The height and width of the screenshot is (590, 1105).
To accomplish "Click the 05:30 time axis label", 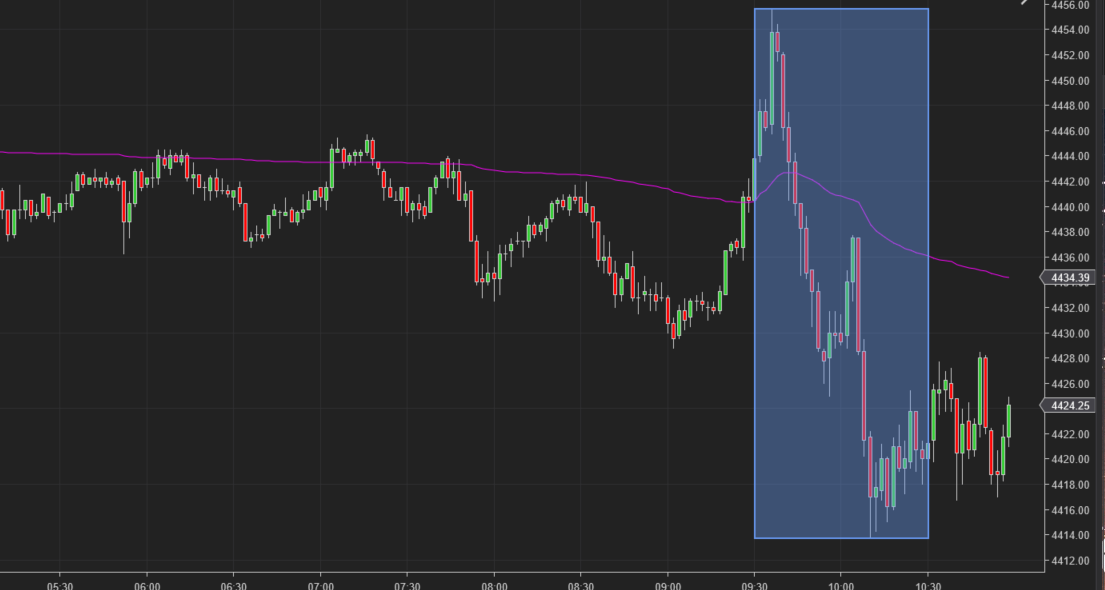I will tap(60, 586).
